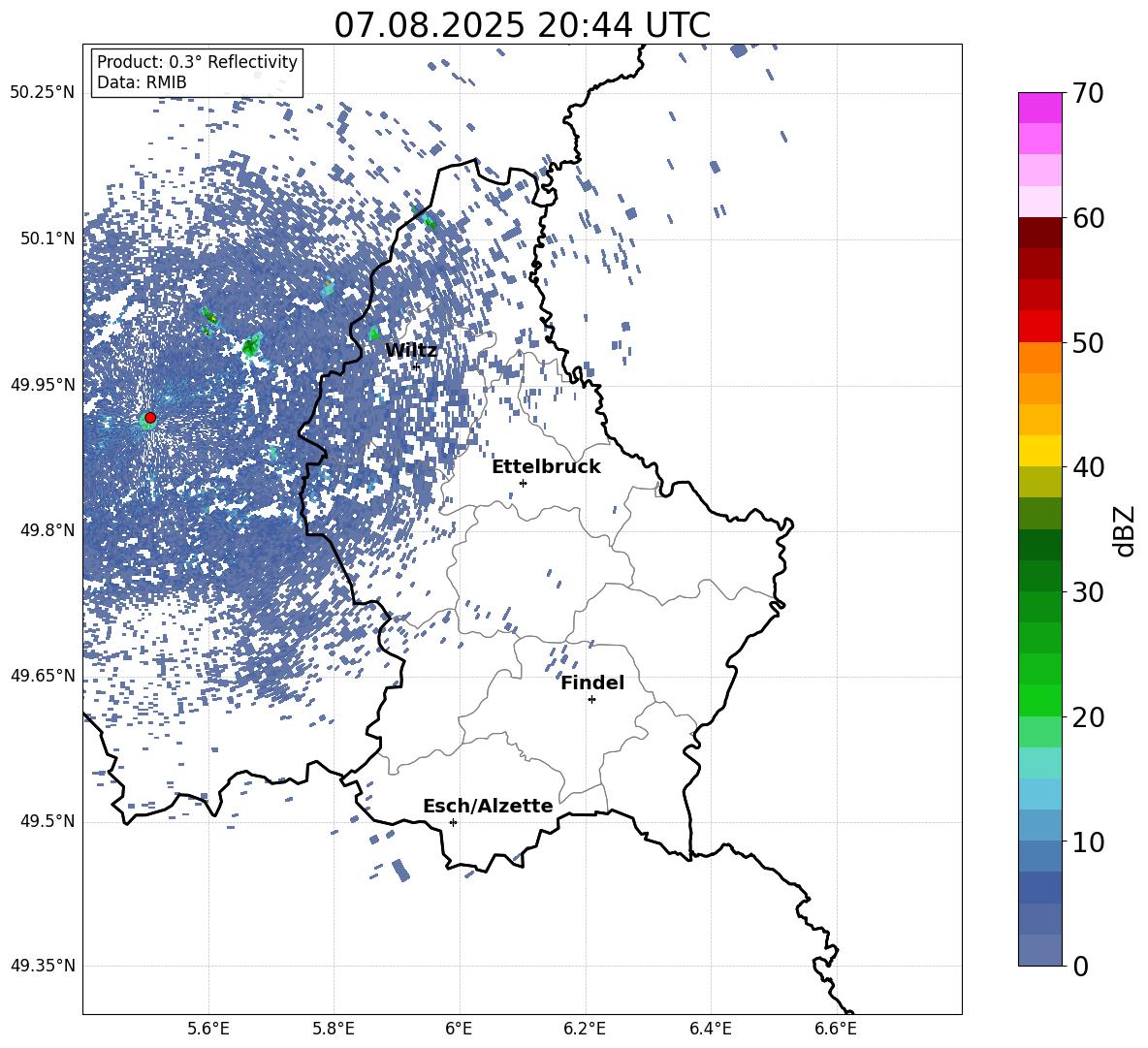Click the Findel station label
Image resolution: width=1148 pixels, height=1048 pixels.
tap(592, 683)
